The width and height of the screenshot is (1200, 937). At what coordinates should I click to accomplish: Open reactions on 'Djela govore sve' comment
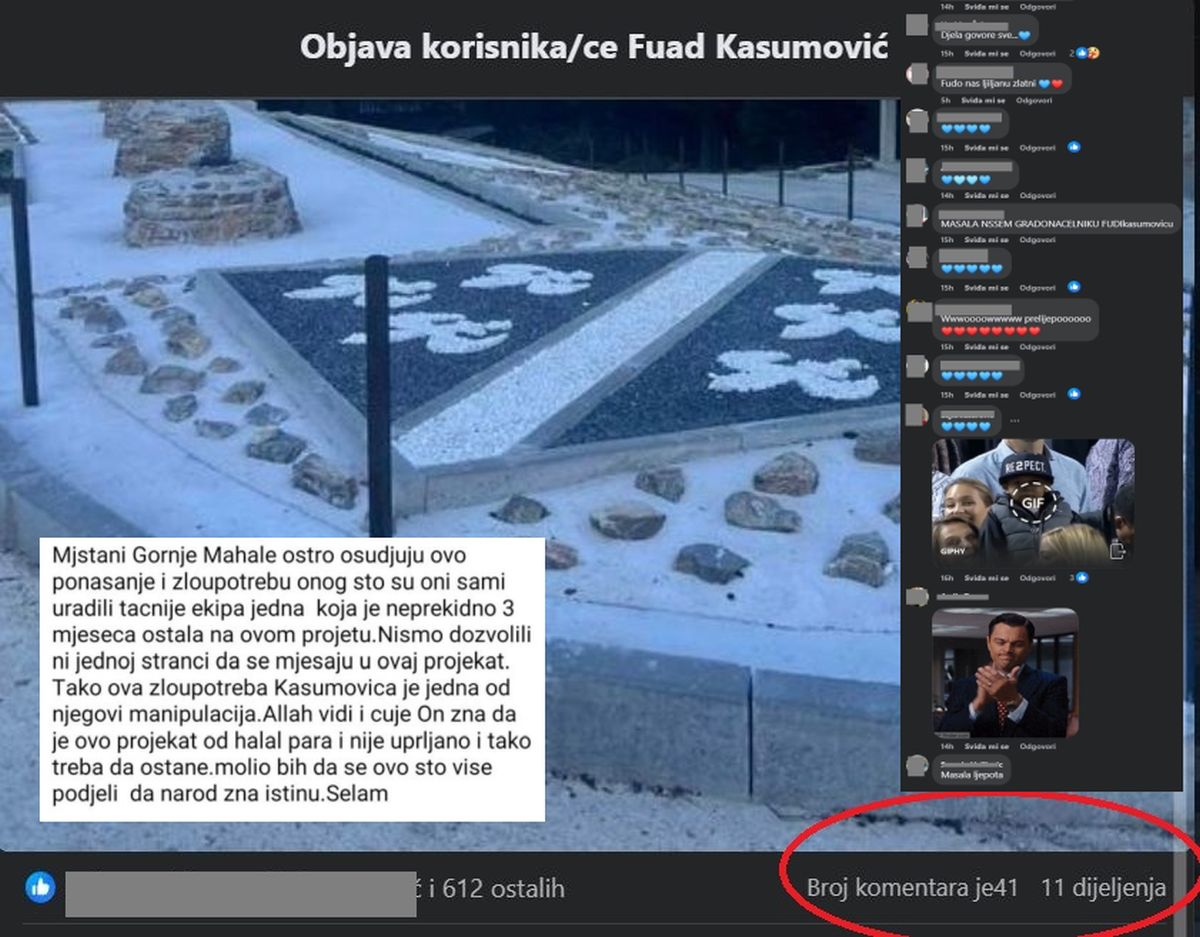tap(1082, 53)
